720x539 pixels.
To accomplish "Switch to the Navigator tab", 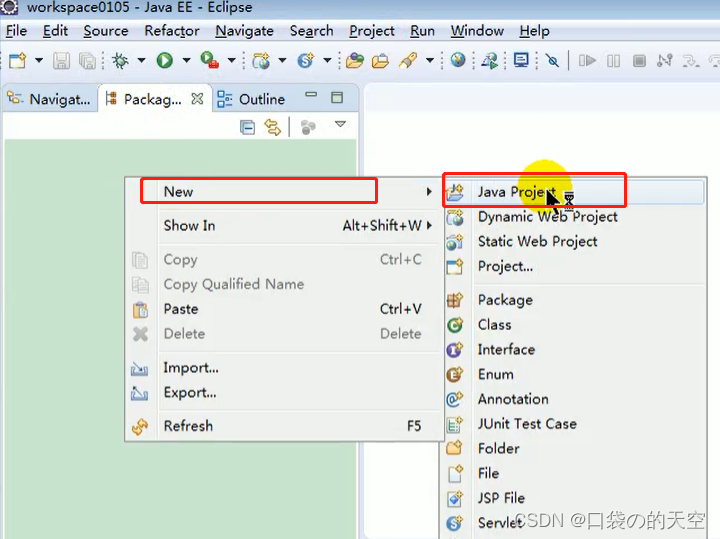I will (x=49, y=99).
